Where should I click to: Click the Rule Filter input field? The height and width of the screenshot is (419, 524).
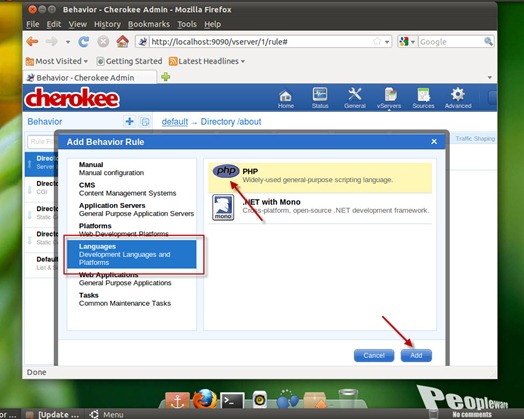(x=42, y=142)
